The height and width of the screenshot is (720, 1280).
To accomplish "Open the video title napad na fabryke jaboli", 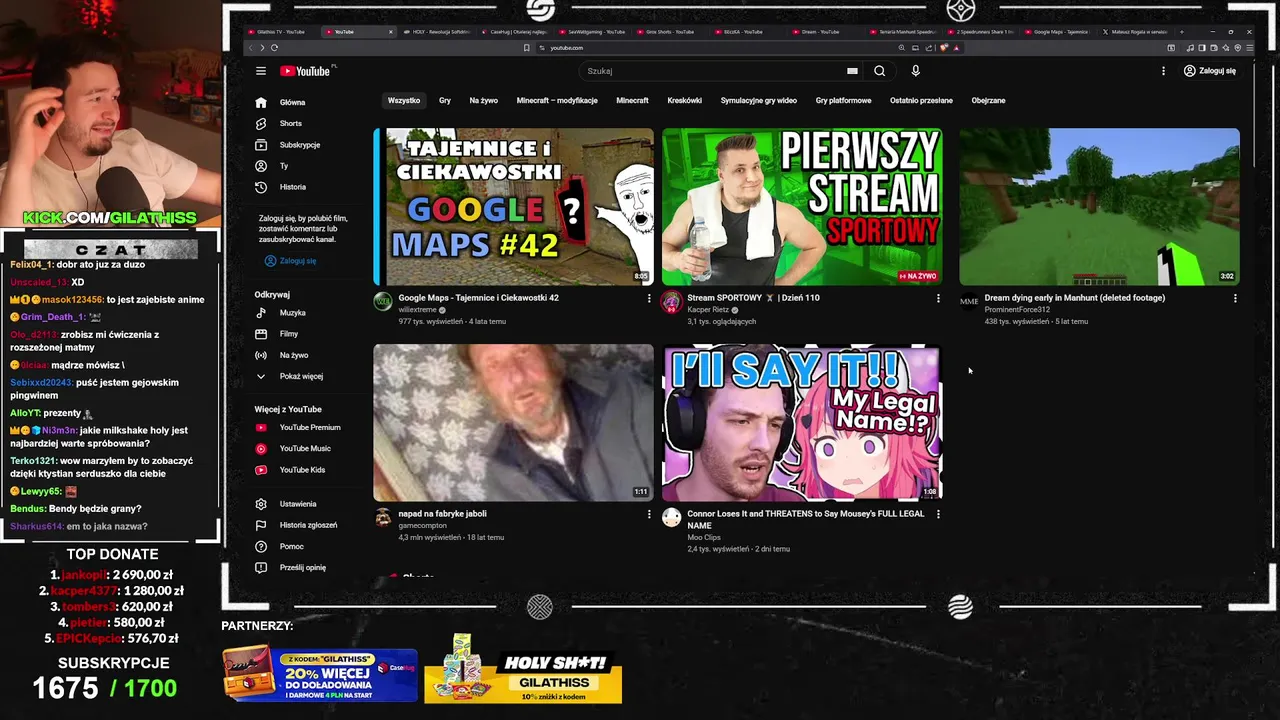I will click(442, 514).
